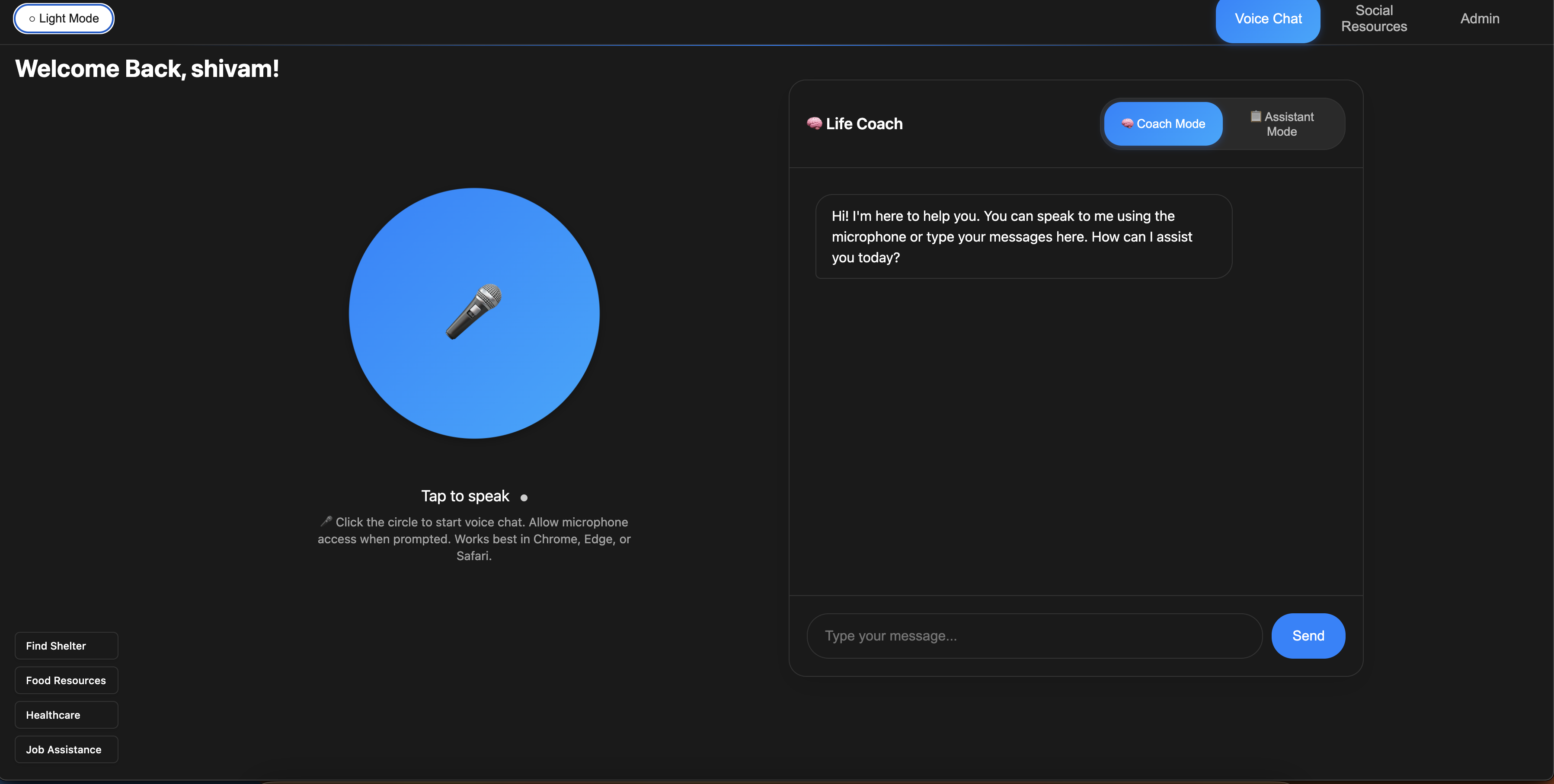Choose the Healthcare quick action
This screenshot has width=1554, height=784.
[x=66, y=715]
